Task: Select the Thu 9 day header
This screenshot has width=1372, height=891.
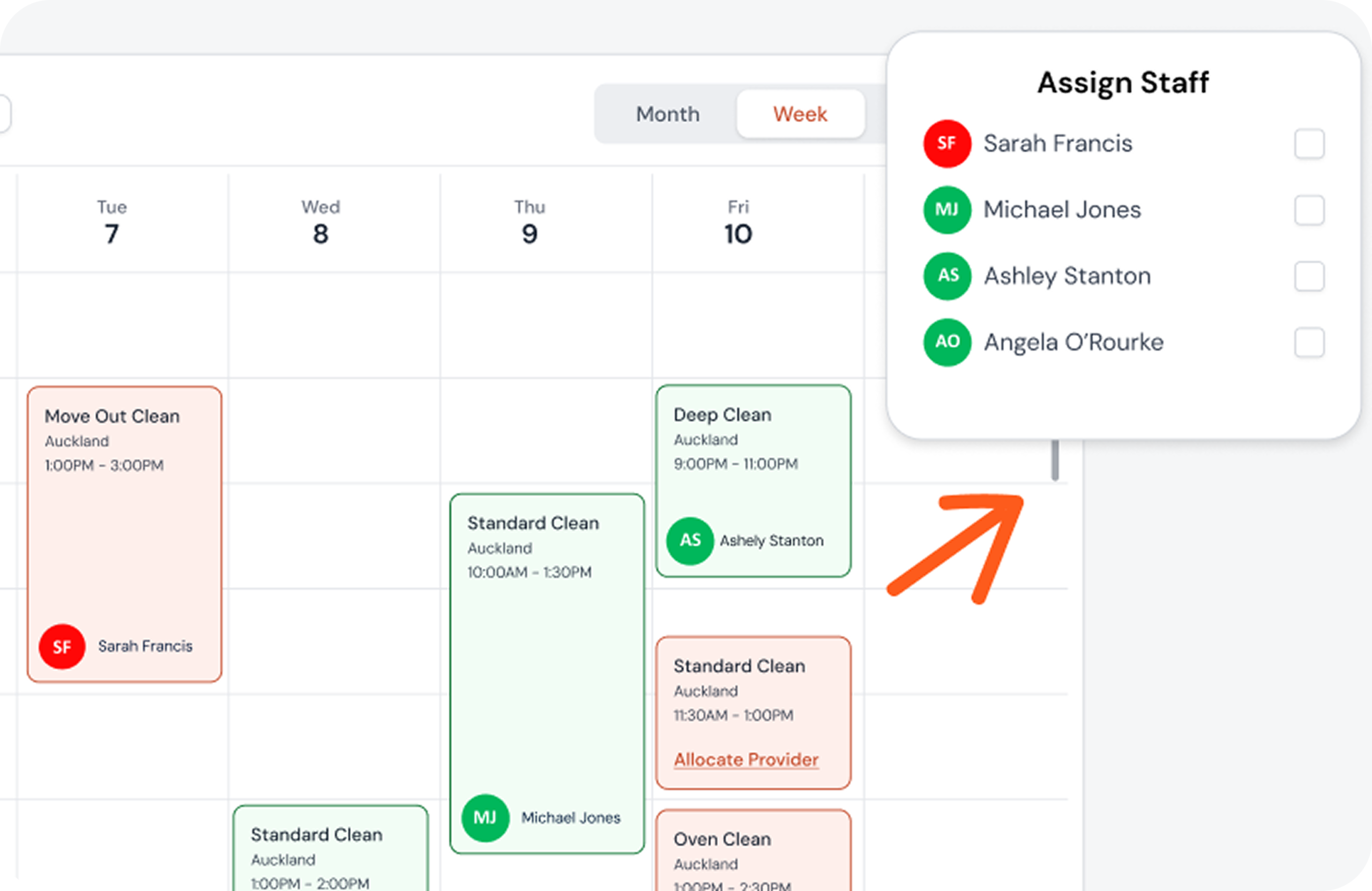Action: [529, 222]
